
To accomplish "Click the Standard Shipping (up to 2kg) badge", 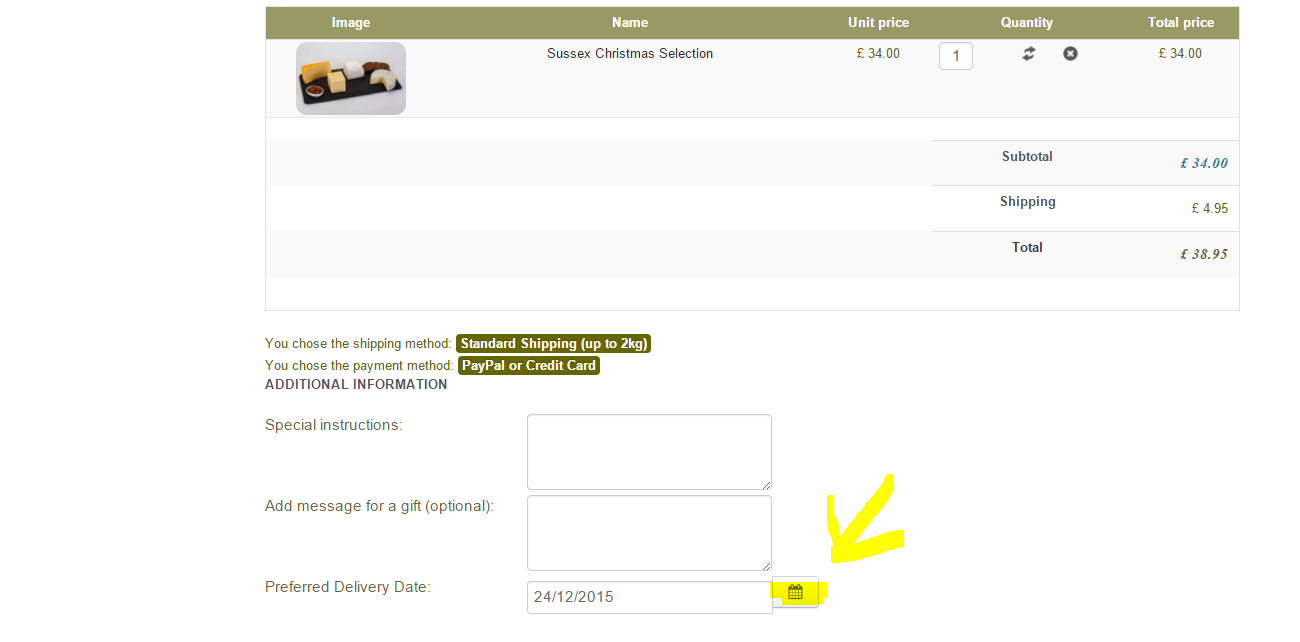I will [x=554, y=344].
